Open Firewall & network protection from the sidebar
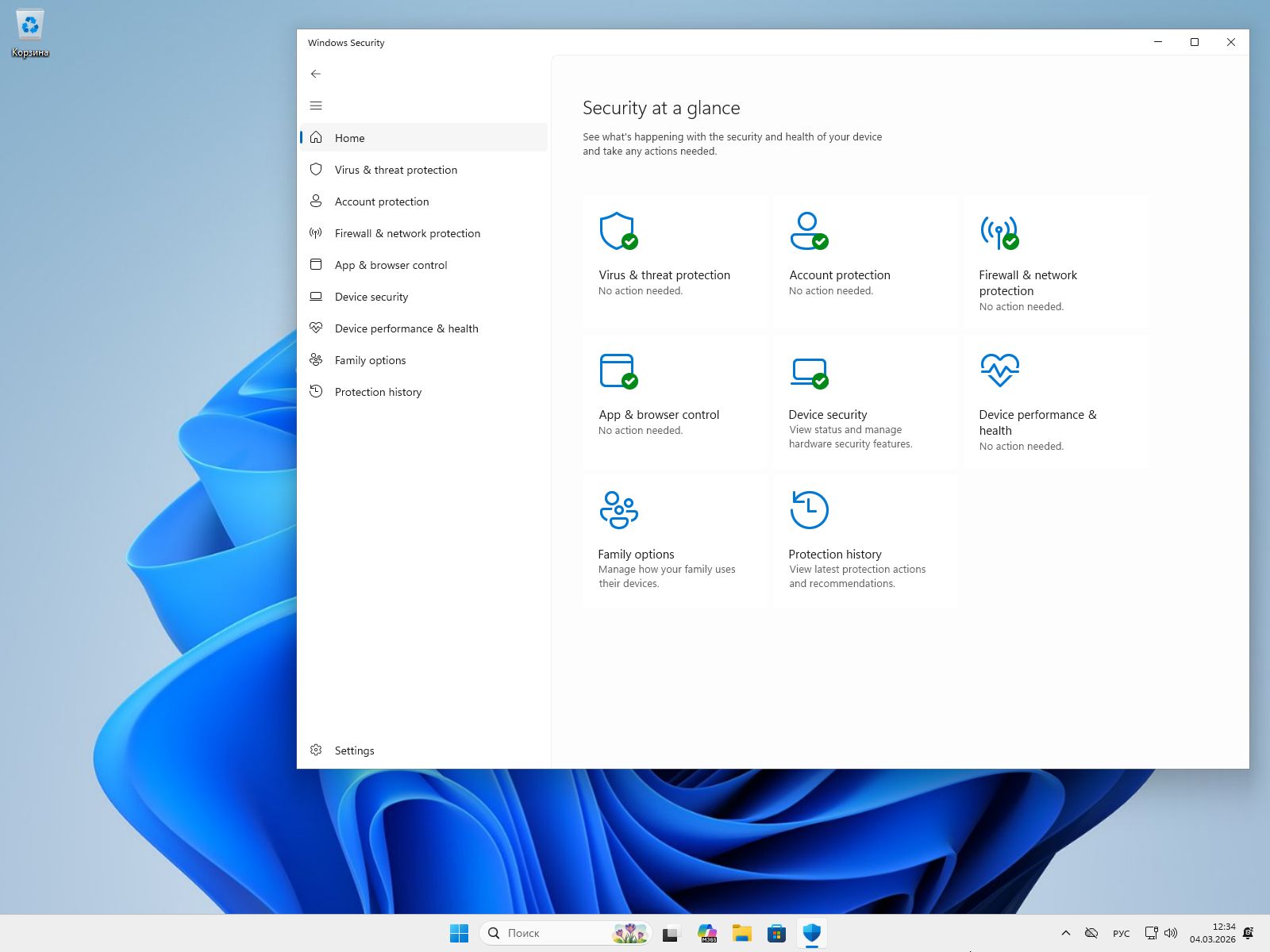 point(407,232)
